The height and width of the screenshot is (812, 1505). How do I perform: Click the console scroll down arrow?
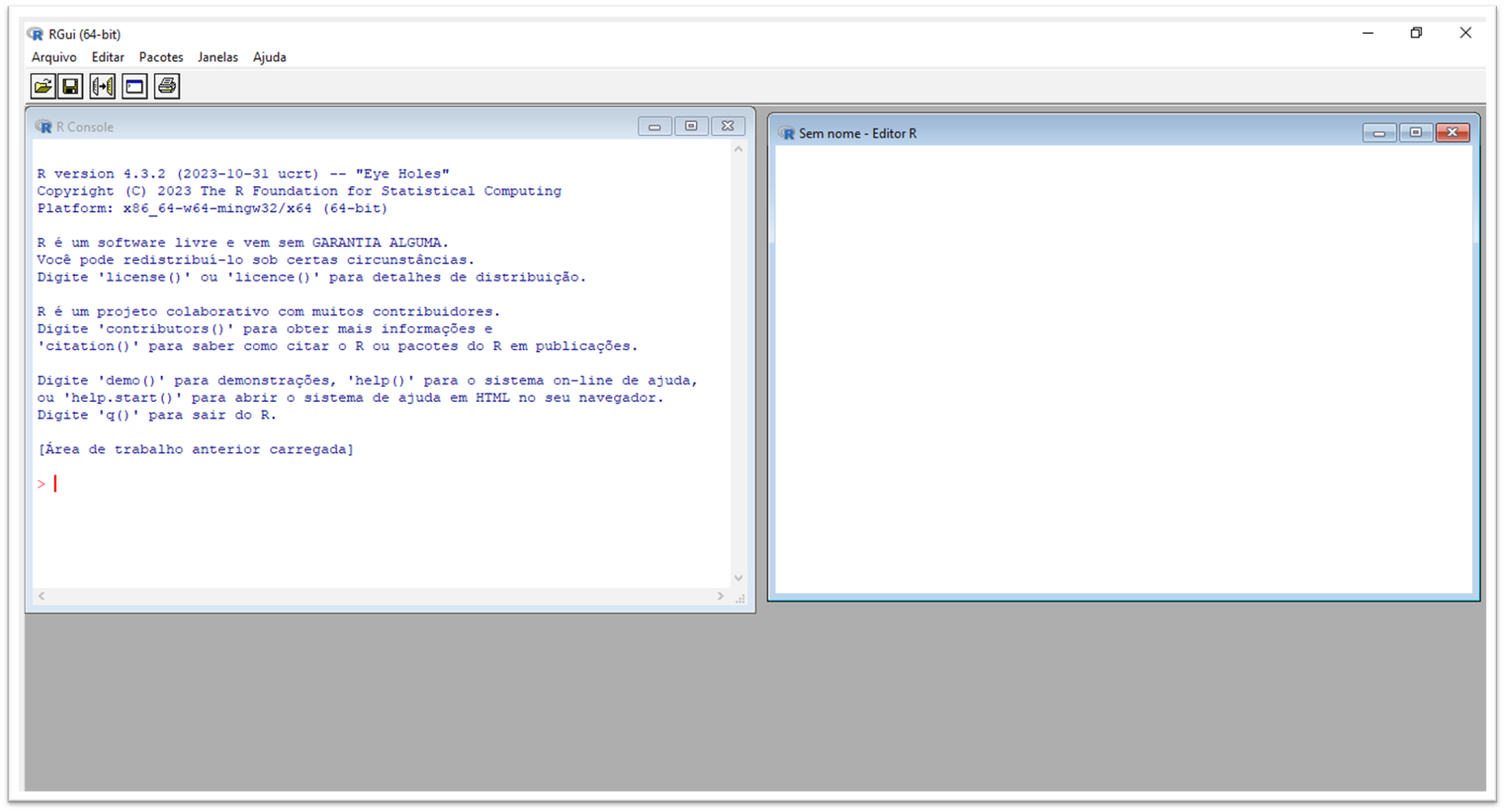tap(739, 578)
